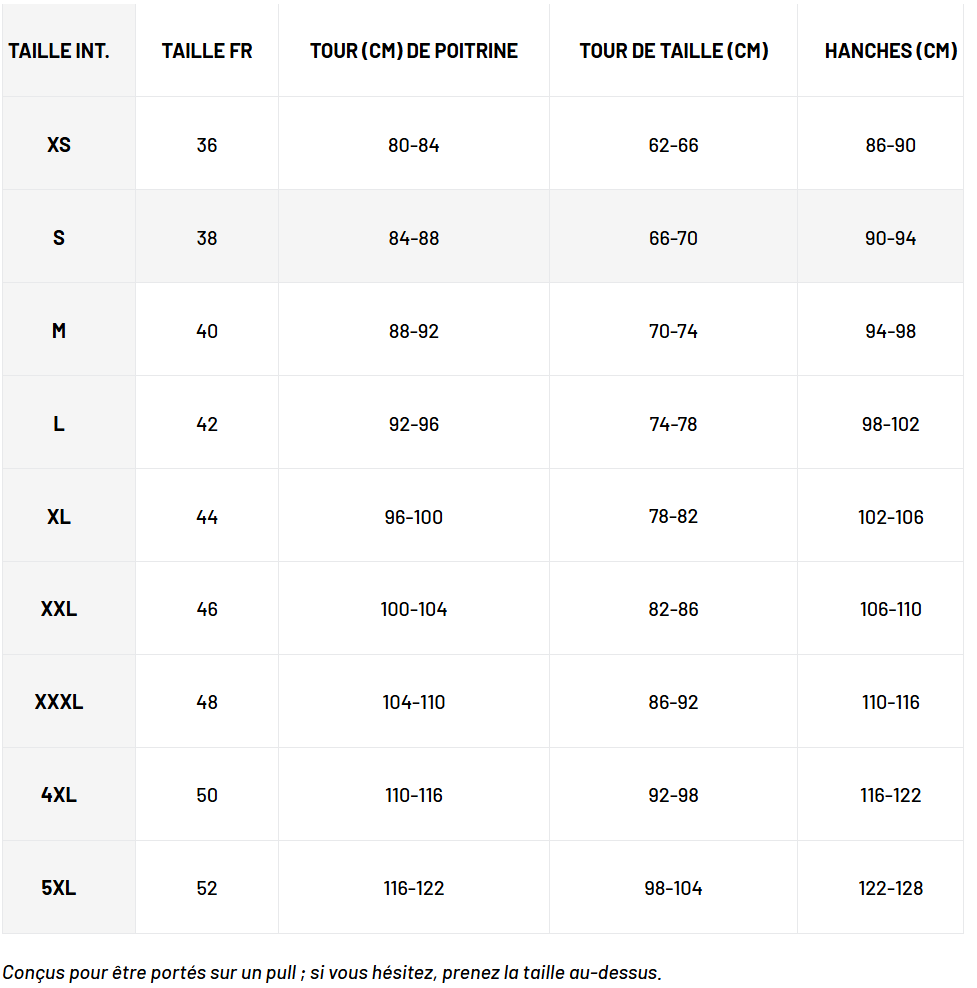Click French size 48 cell
The image size is (977, 988).
[x=207, y=702]
